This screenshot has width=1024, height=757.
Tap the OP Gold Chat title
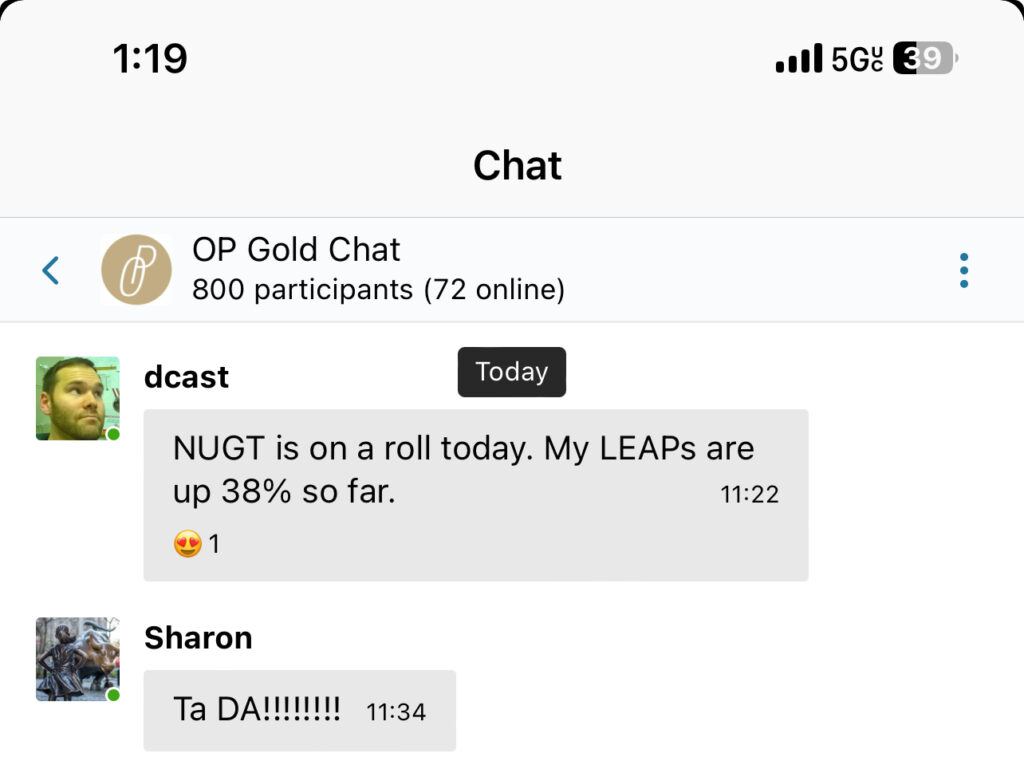[296, 249]
